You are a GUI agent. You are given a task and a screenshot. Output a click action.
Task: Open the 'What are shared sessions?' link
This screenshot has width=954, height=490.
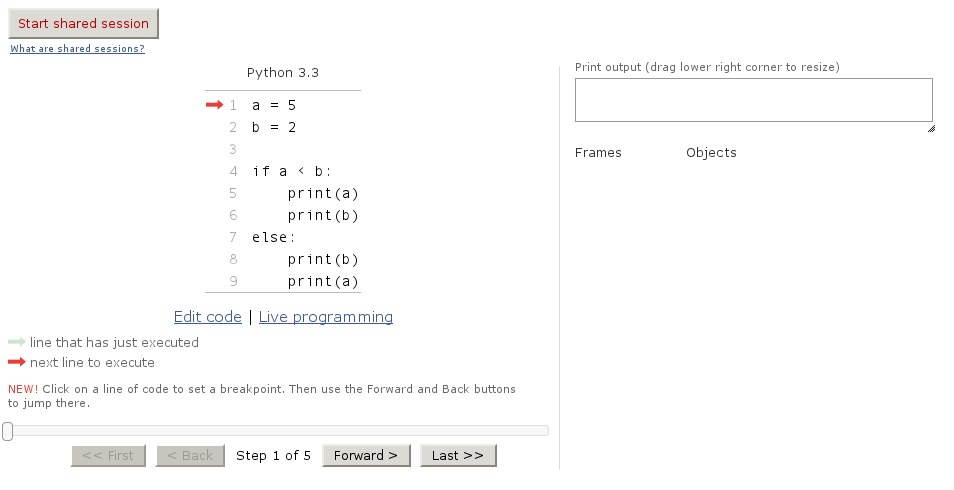click(x=77, y=49)
